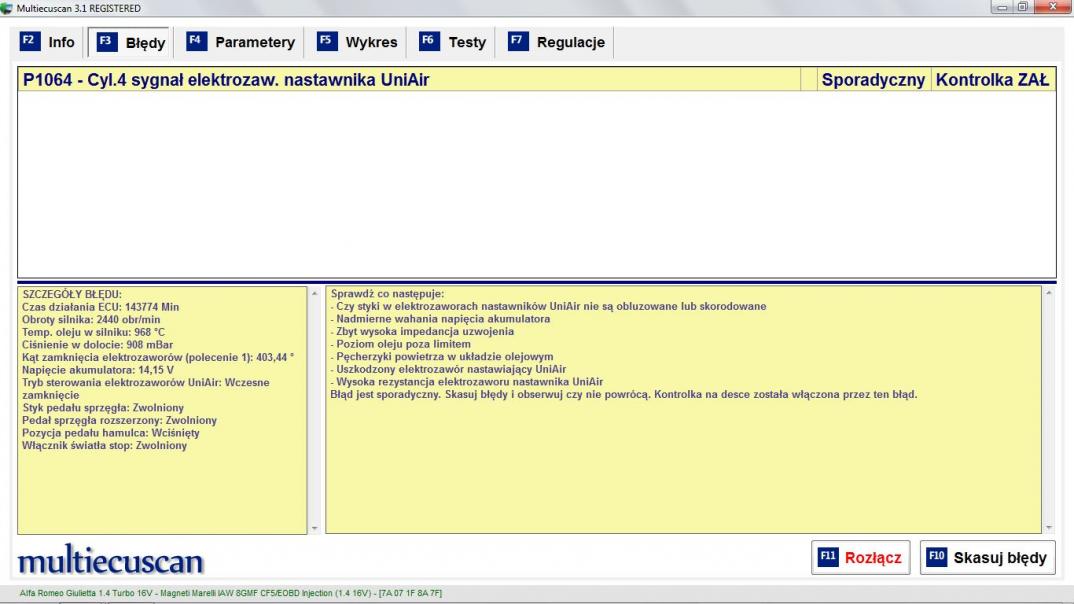Image resolution: width=1074 pixels, height=604 pixels.
Task: Click the SZCZEGÓŁY BŁĘDU heading
Action: tap(72, 294)
